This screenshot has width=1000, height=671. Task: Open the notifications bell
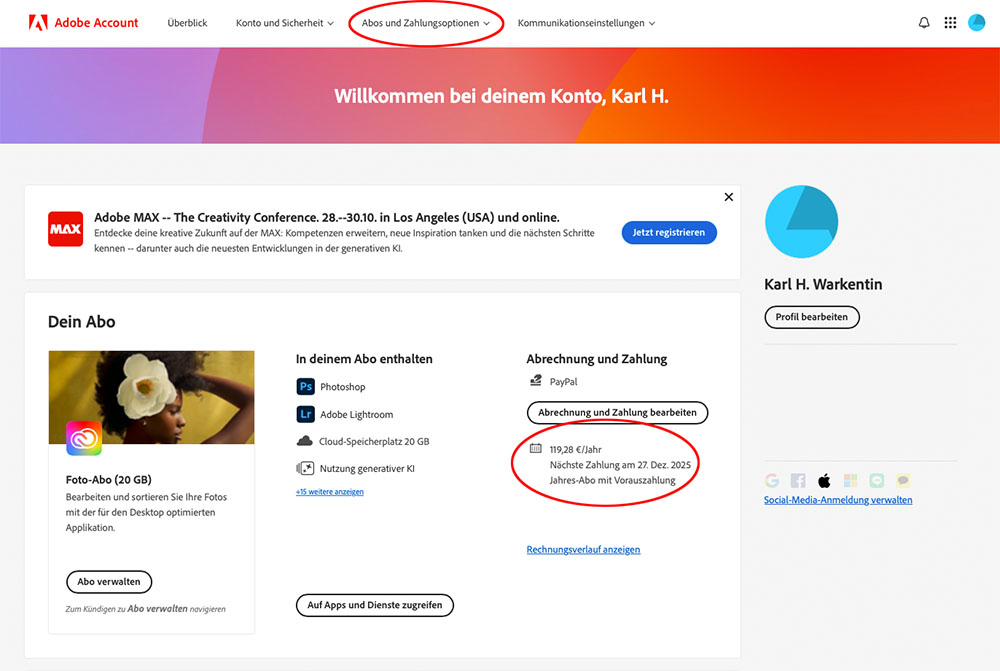pyautogui.click(x=924, y=23)
